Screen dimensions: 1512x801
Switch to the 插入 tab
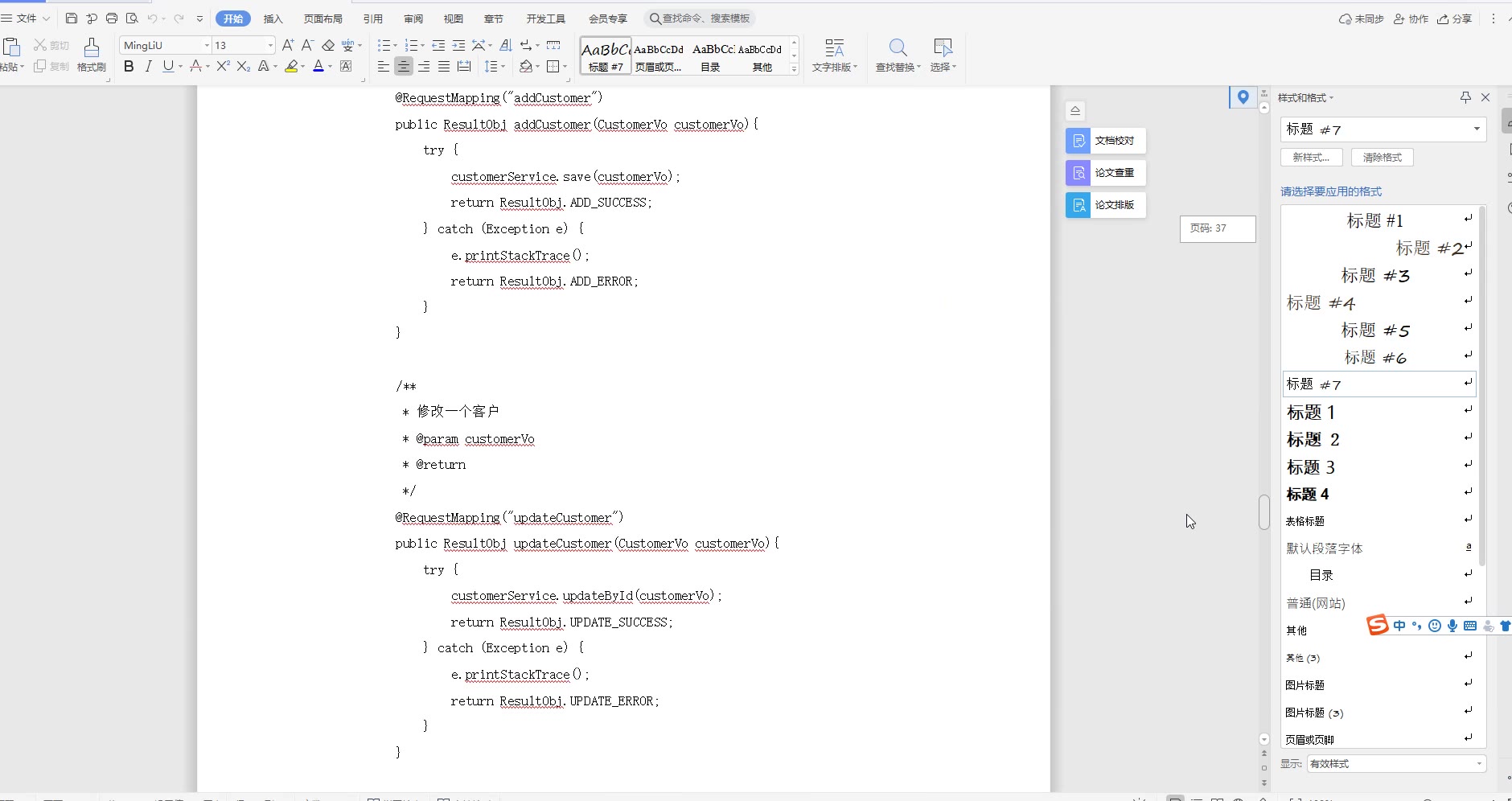click(x=273, y=18)
